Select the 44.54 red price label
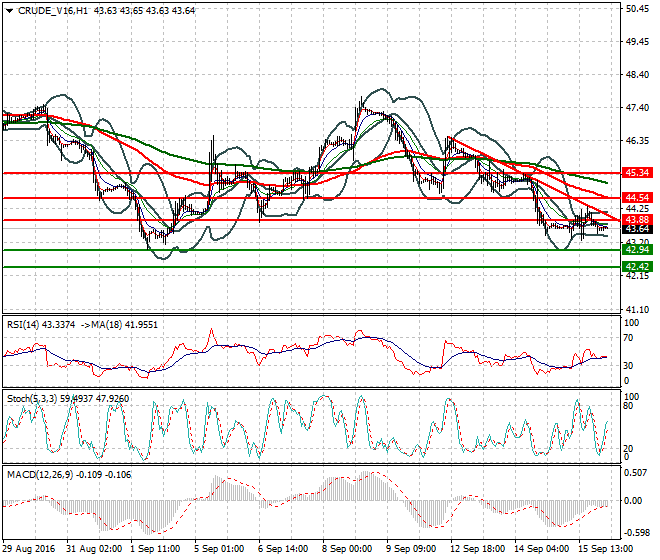This screenshot has height=560, width=660. tap(637, 198)
